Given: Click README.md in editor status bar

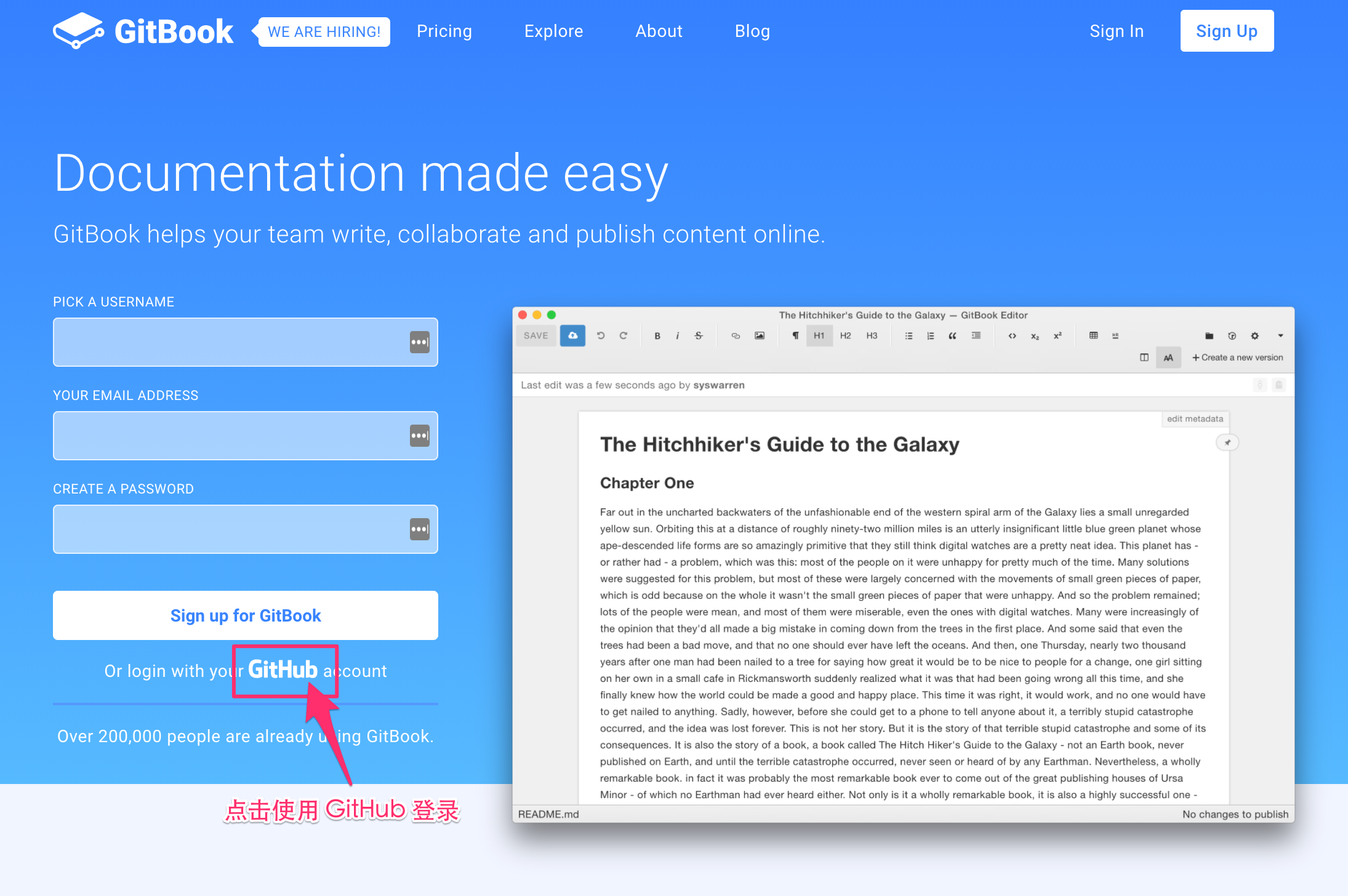Looking at the screenshot, I should pos(548,814).
